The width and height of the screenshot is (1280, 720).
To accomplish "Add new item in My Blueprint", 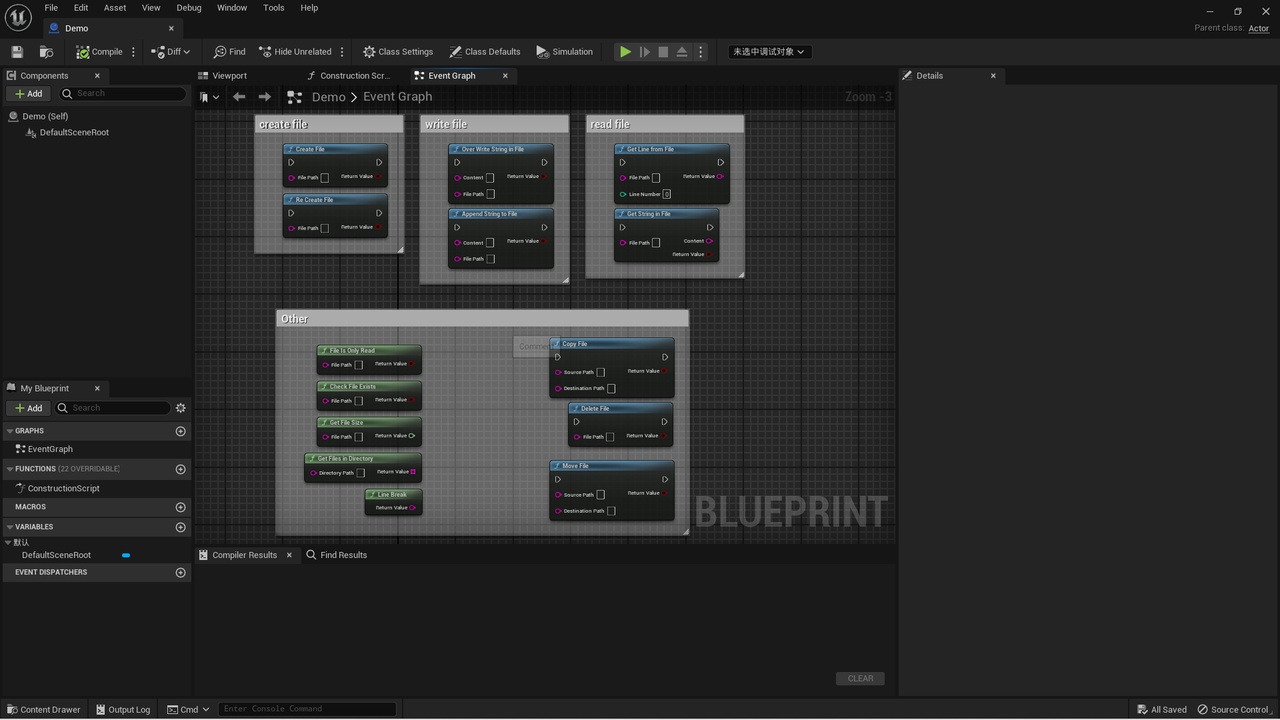I will coord(29,408).
